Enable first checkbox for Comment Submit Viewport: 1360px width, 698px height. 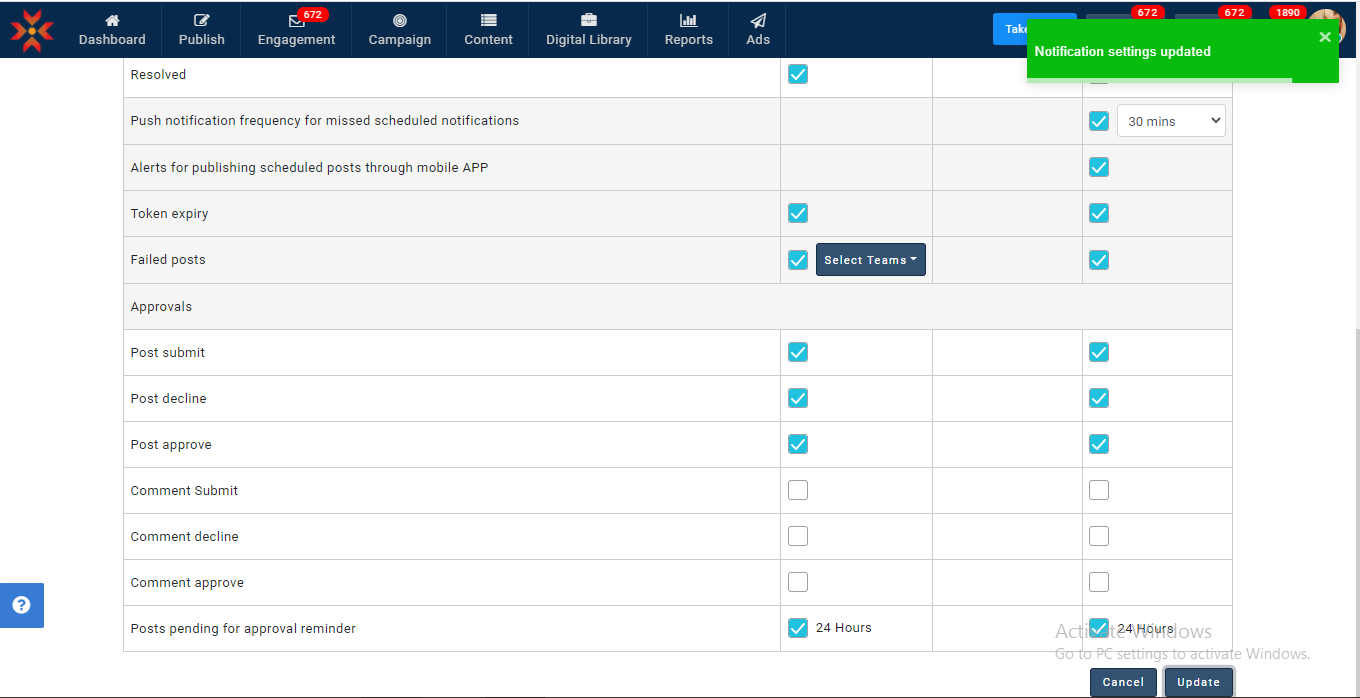click(798, 490)
